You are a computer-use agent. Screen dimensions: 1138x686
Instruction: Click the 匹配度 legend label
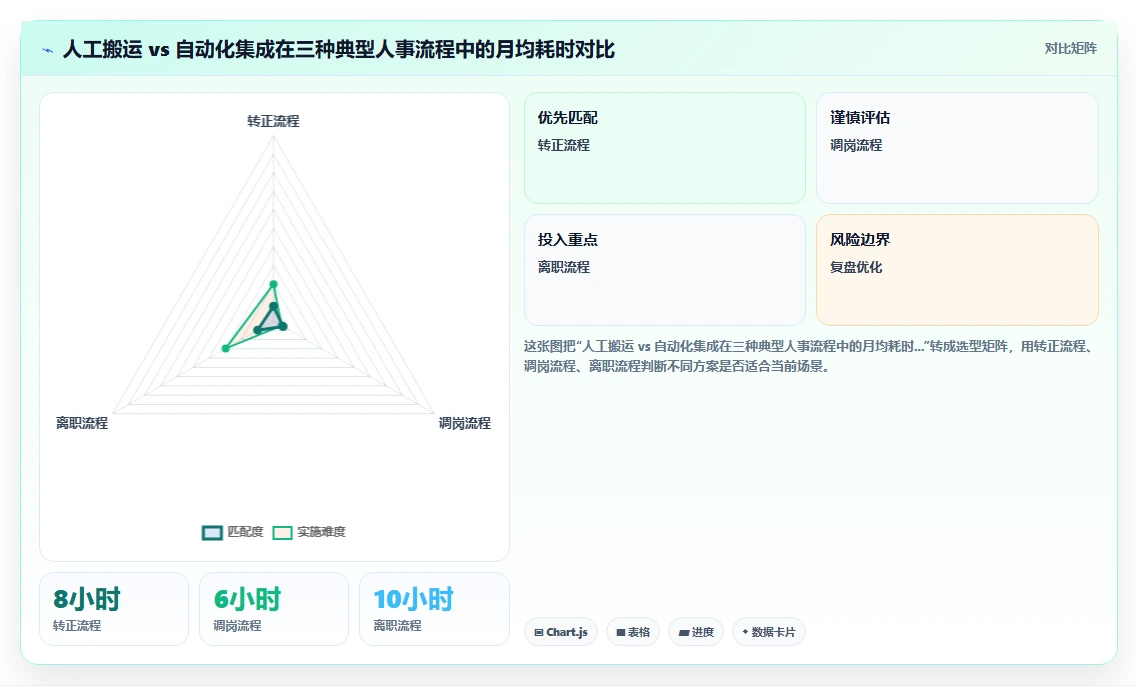pos(245,532)
